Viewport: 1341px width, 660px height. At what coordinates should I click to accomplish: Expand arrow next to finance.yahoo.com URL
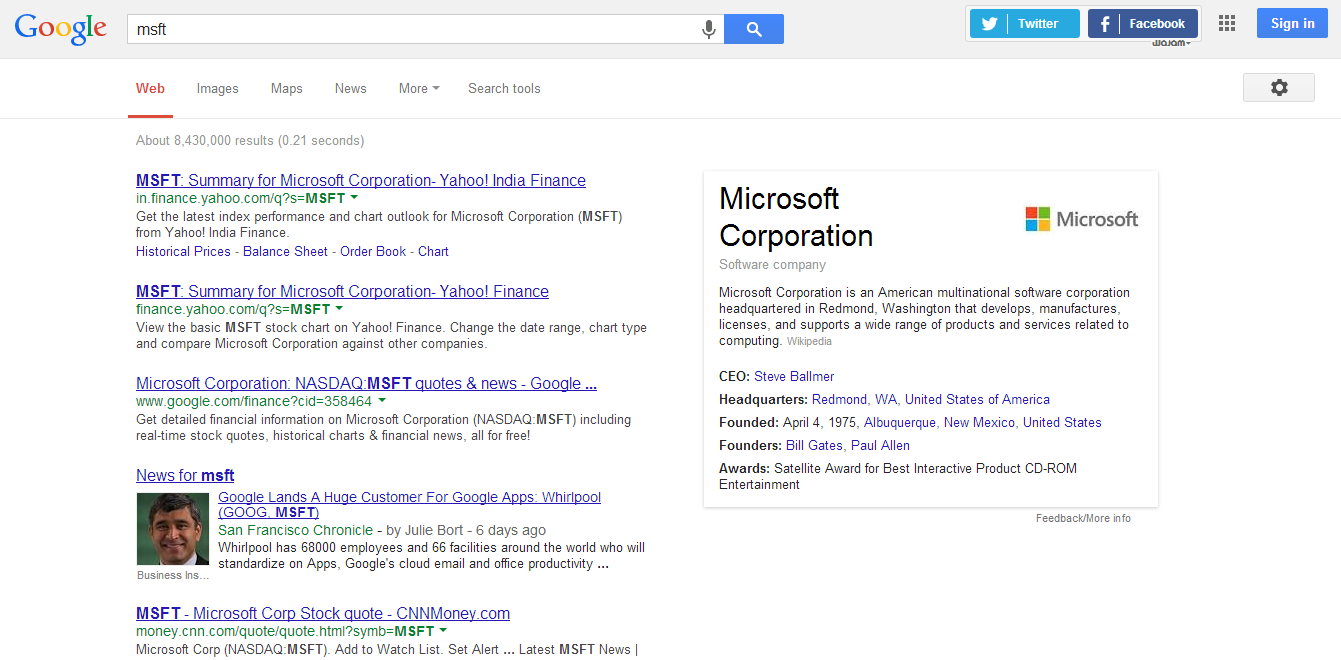[339, 309]
